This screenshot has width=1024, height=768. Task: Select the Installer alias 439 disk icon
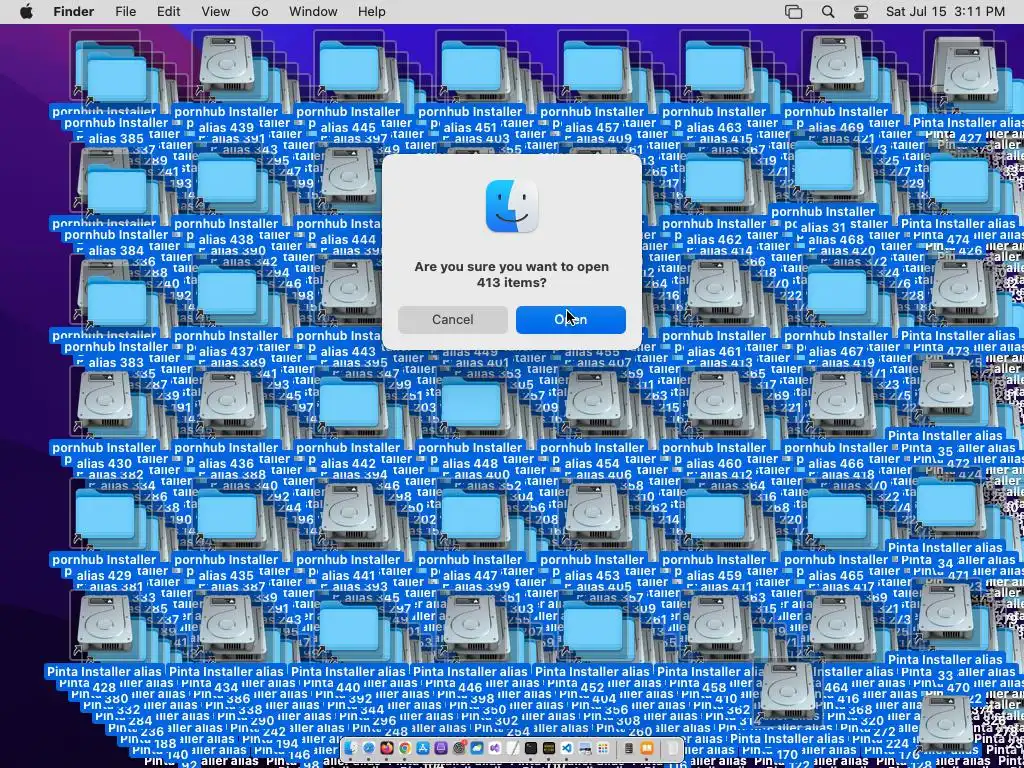pyautogui.click(x=226, y=65)
